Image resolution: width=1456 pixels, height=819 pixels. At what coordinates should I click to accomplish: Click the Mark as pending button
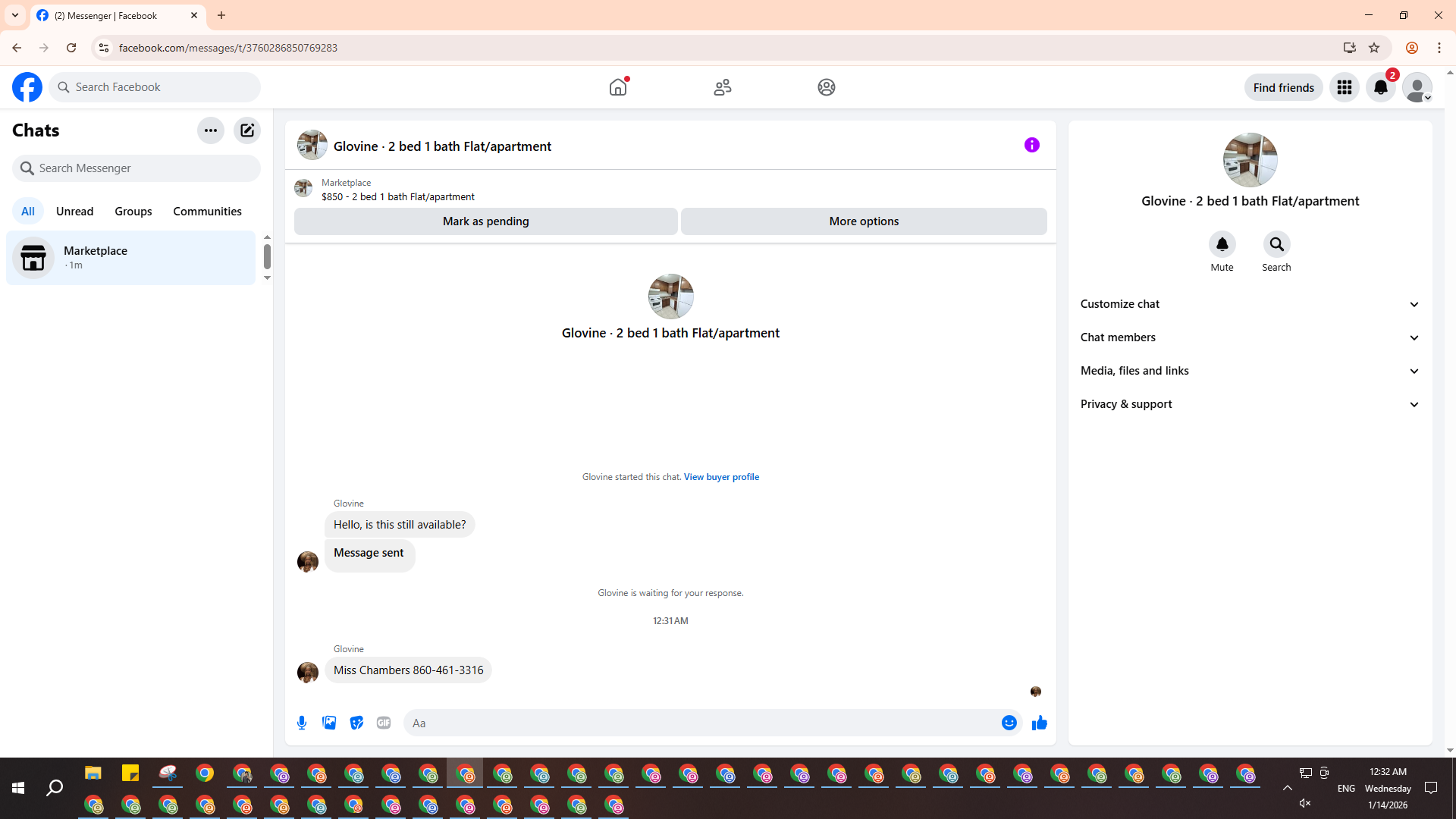tap(485, 221)
